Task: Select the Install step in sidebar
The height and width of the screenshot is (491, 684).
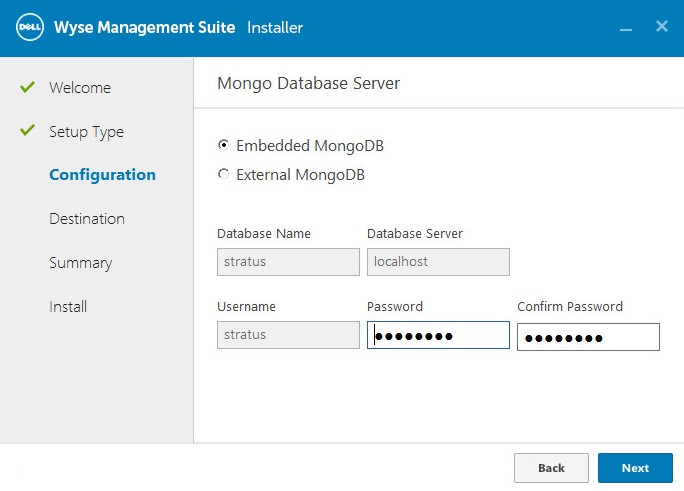Action: tap(68, 307)
